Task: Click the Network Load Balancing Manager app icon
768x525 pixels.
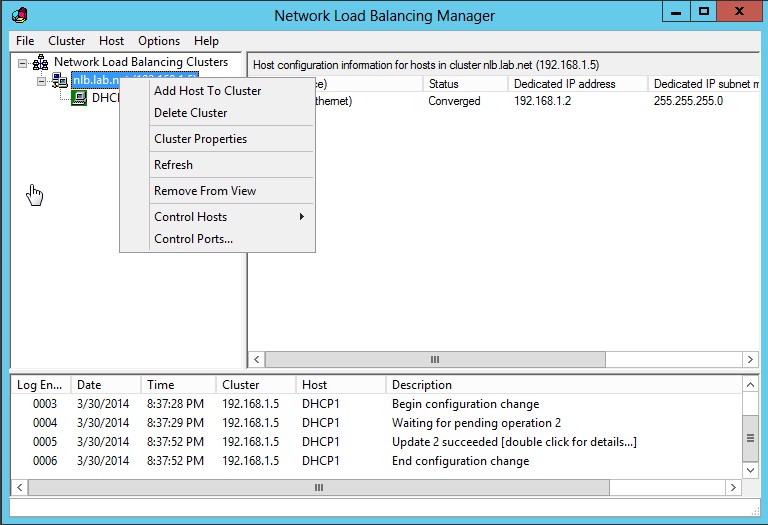Action: click(x=19, y=14)
